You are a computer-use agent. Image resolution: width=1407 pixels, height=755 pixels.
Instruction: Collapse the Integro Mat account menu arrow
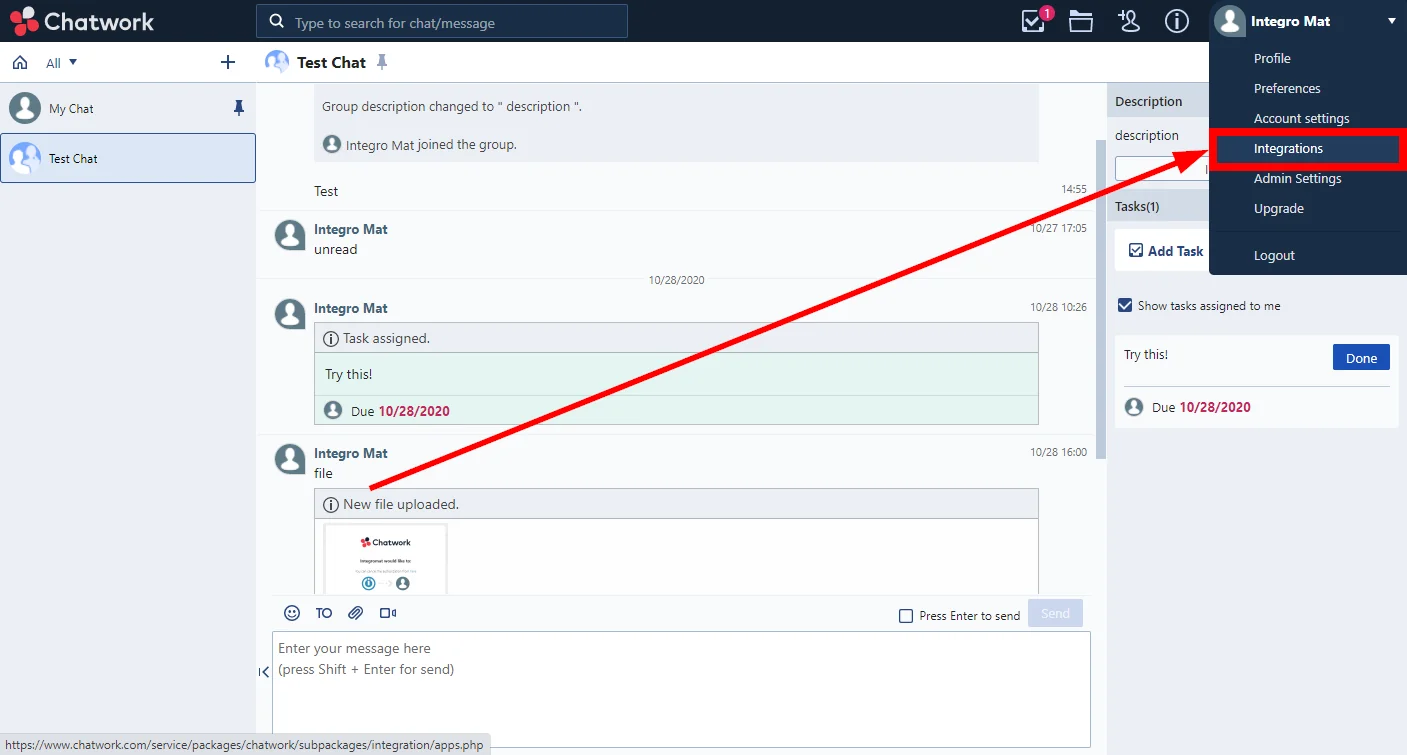click(x=1391, y=21)
